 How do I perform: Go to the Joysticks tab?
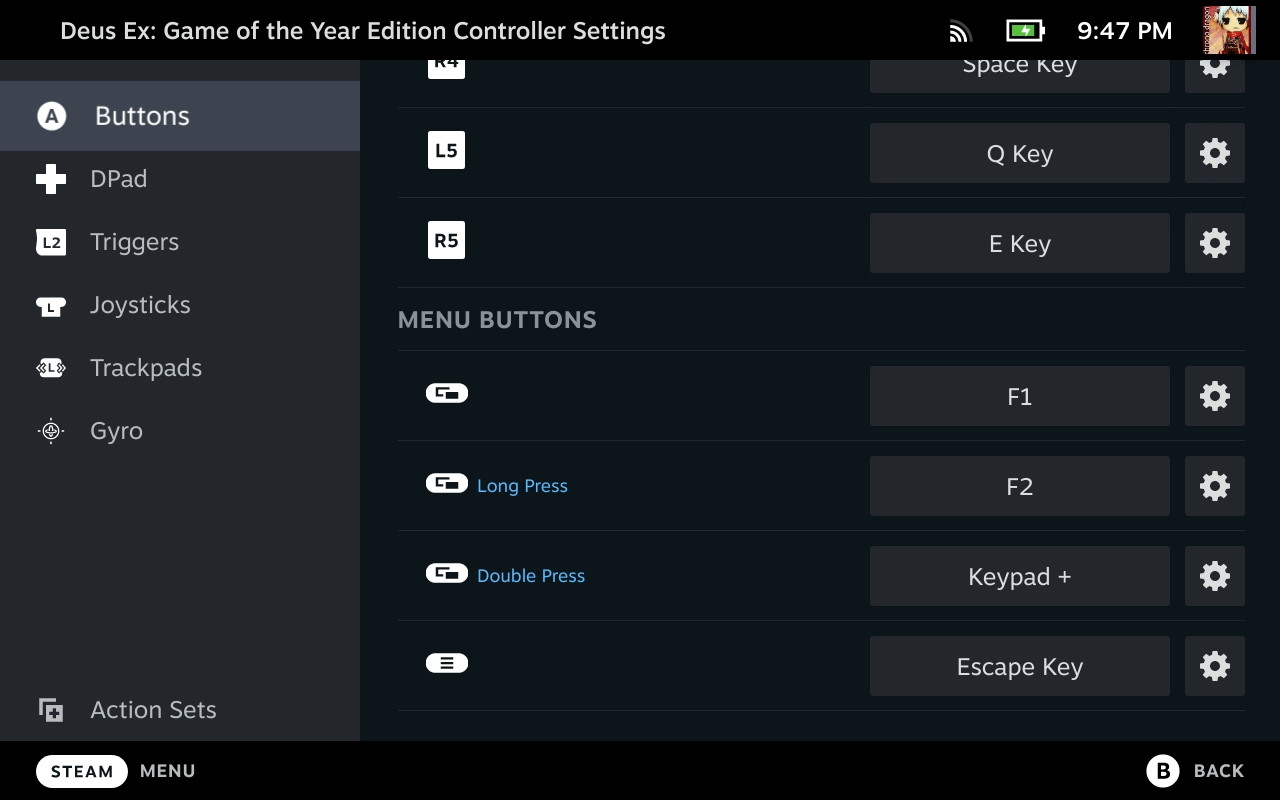139,305
